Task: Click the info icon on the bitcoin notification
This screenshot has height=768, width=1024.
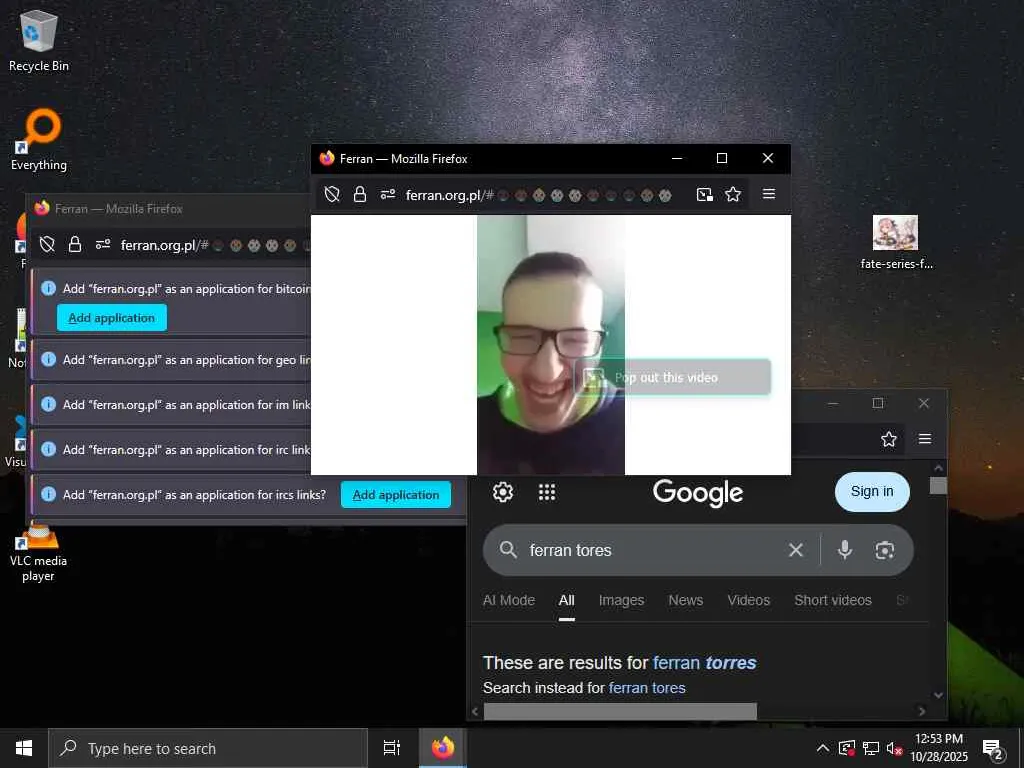Action: pos(48,288)
